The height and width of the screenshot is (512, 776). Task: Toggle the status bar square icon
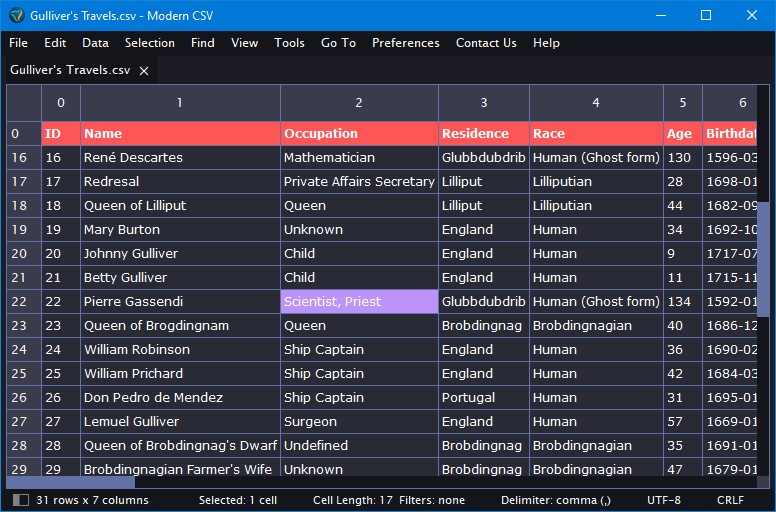pyautogui.click(x=20, y=500)
